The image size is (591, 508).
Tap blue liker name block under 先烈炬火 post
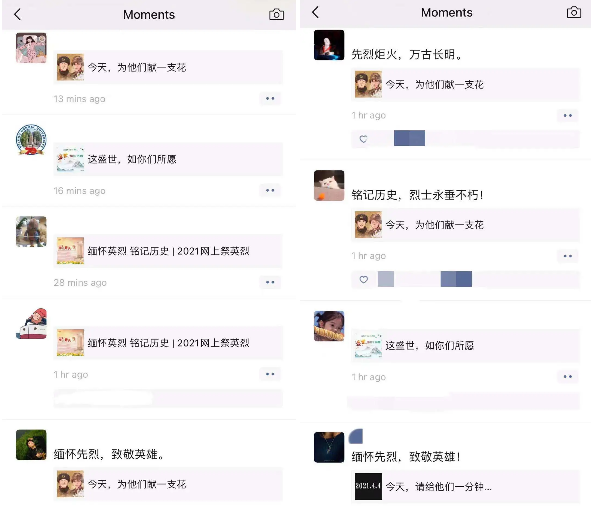point(409,138)
